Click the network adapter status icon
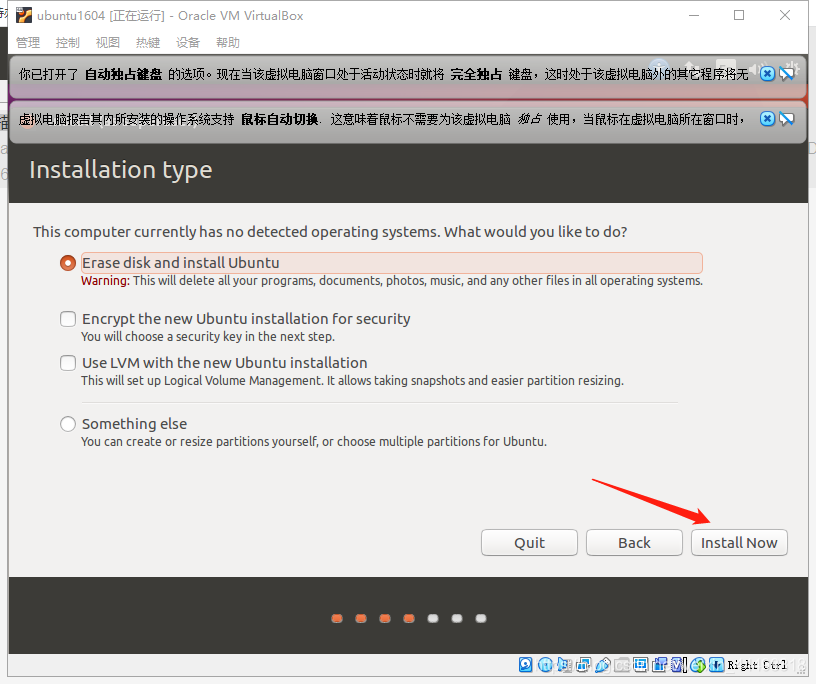Viewport: 816px width, 684px height. [x=583, y=665]
